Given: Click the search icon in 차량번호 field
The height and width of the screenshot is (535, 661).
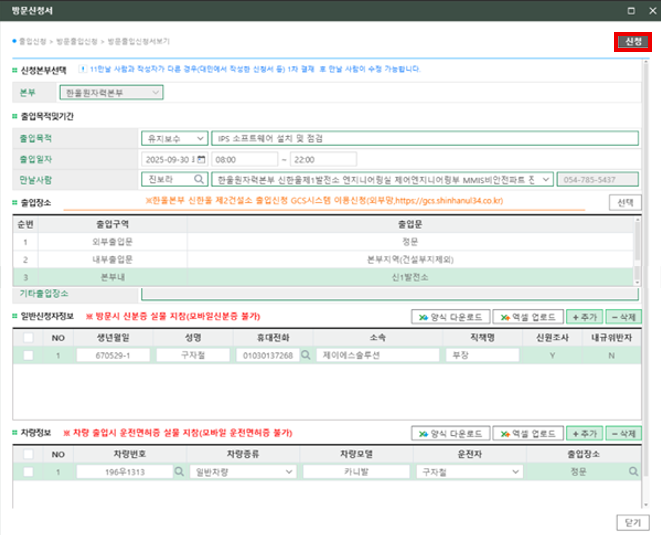Looking at the screenshot, I should (x=179, y=471).
